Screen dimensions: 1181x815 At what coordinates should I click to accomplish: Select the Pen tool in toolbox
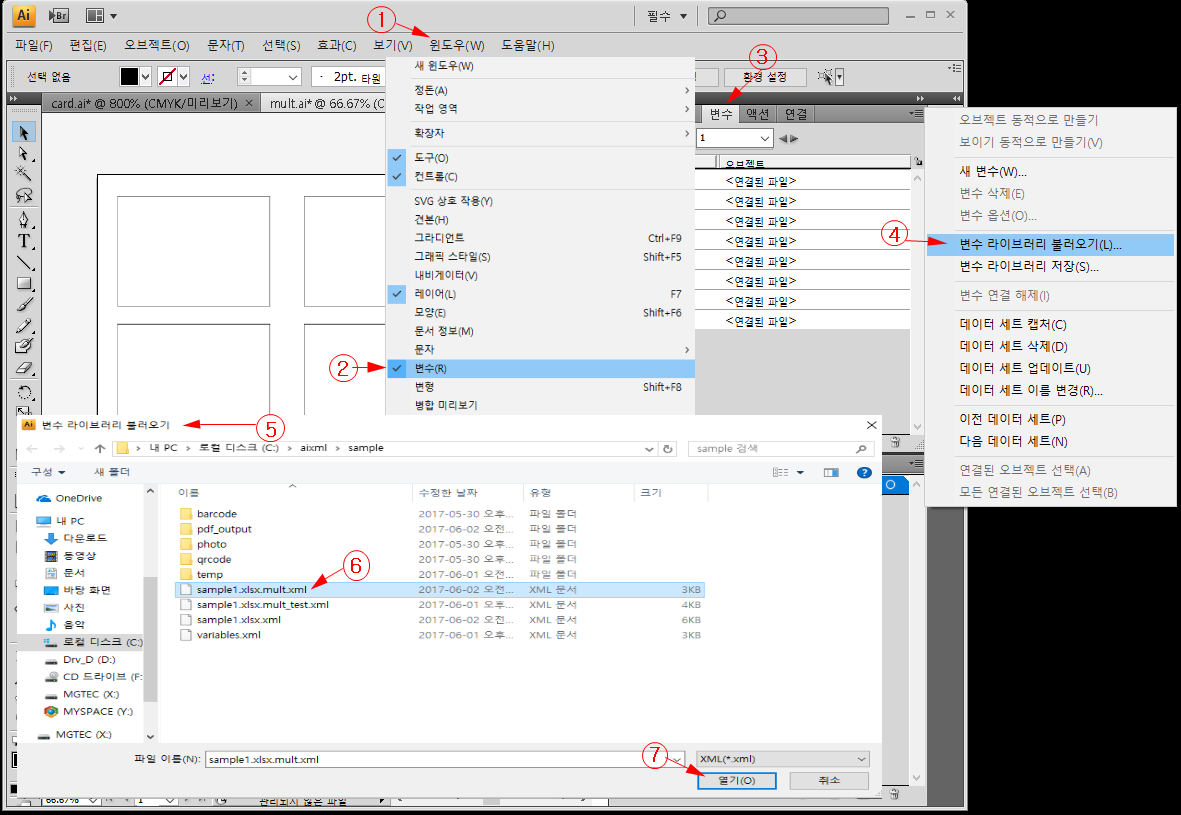[x=25, y=221]
